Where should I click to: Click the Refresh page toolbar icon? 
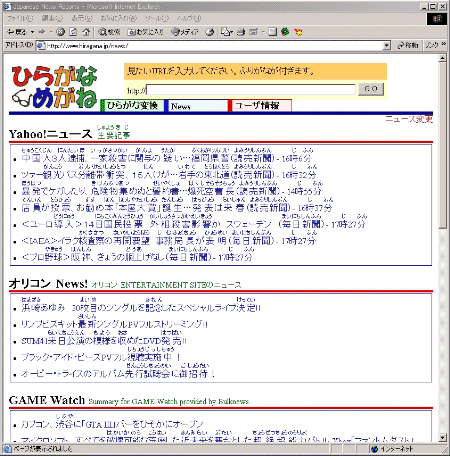point(73,32)
